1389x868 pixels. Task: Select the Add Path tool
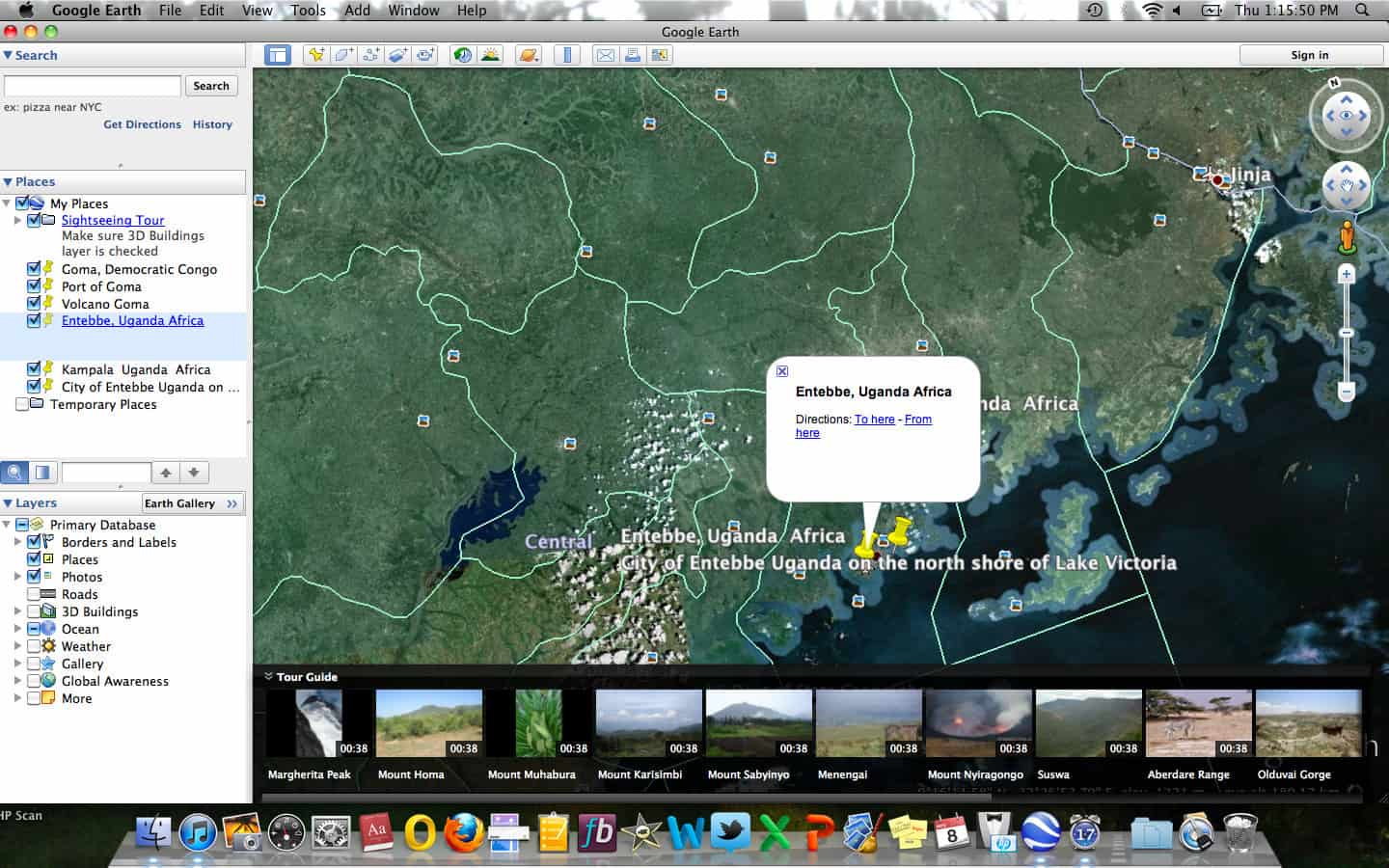370,55
